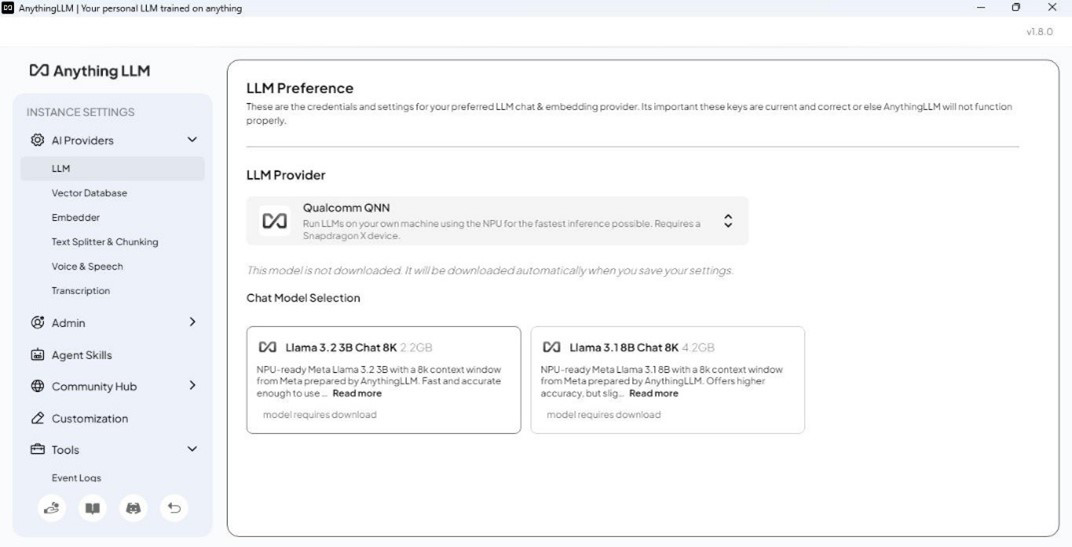Click the back arrow icon button
The width and height of the screenshot is (1072, 547).
click(x=174, y=508)
